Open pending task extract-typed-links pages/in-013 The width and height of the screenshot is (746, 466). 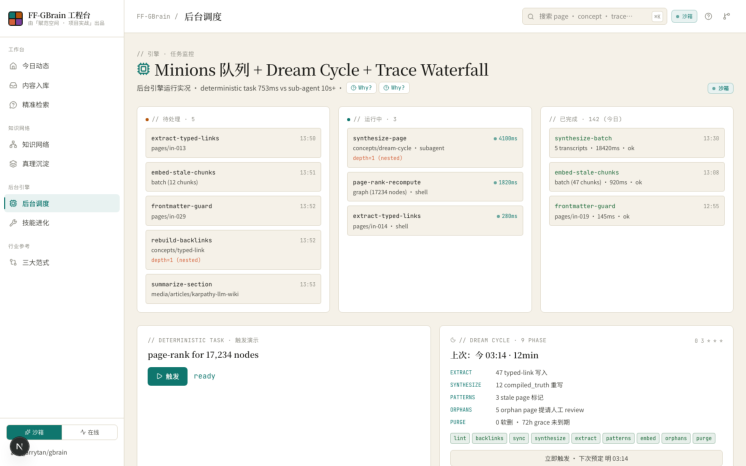[233, 143]
